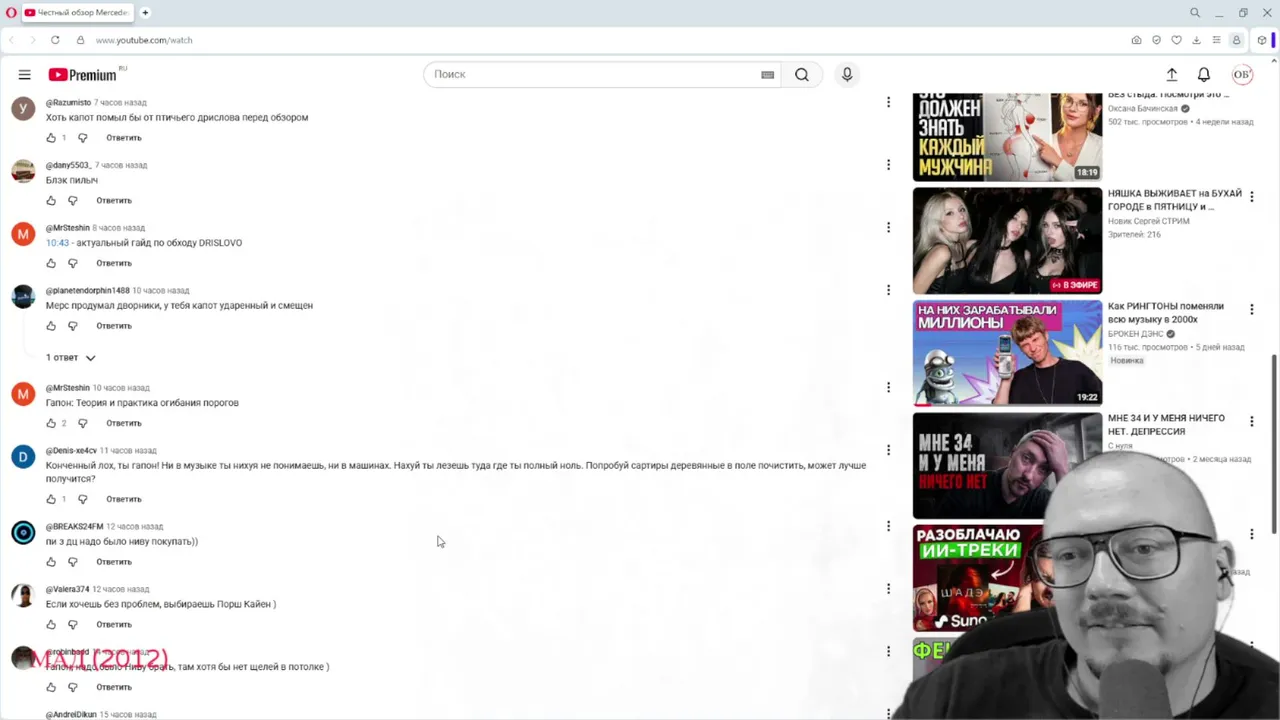1280x720 pixels.
Task: Reply to the @dany5503_ comment
Action: 114,201
